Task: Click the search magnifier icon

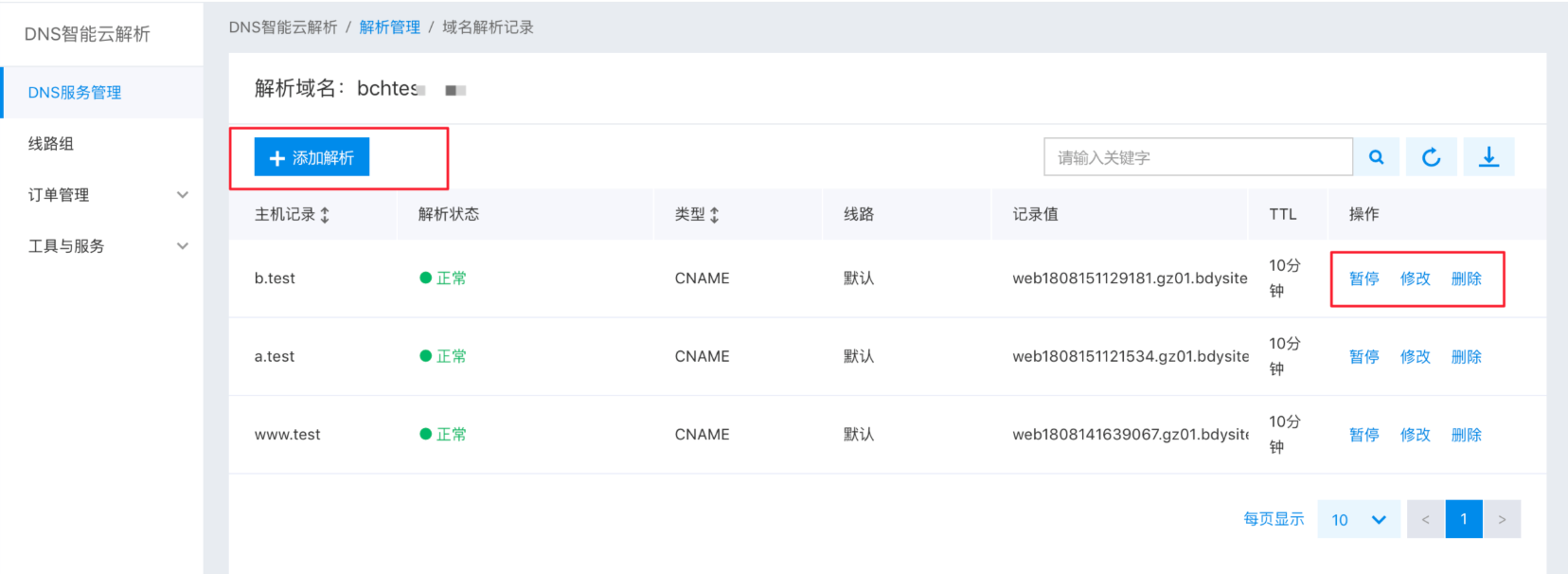Action: click(x=1377, y=157)
